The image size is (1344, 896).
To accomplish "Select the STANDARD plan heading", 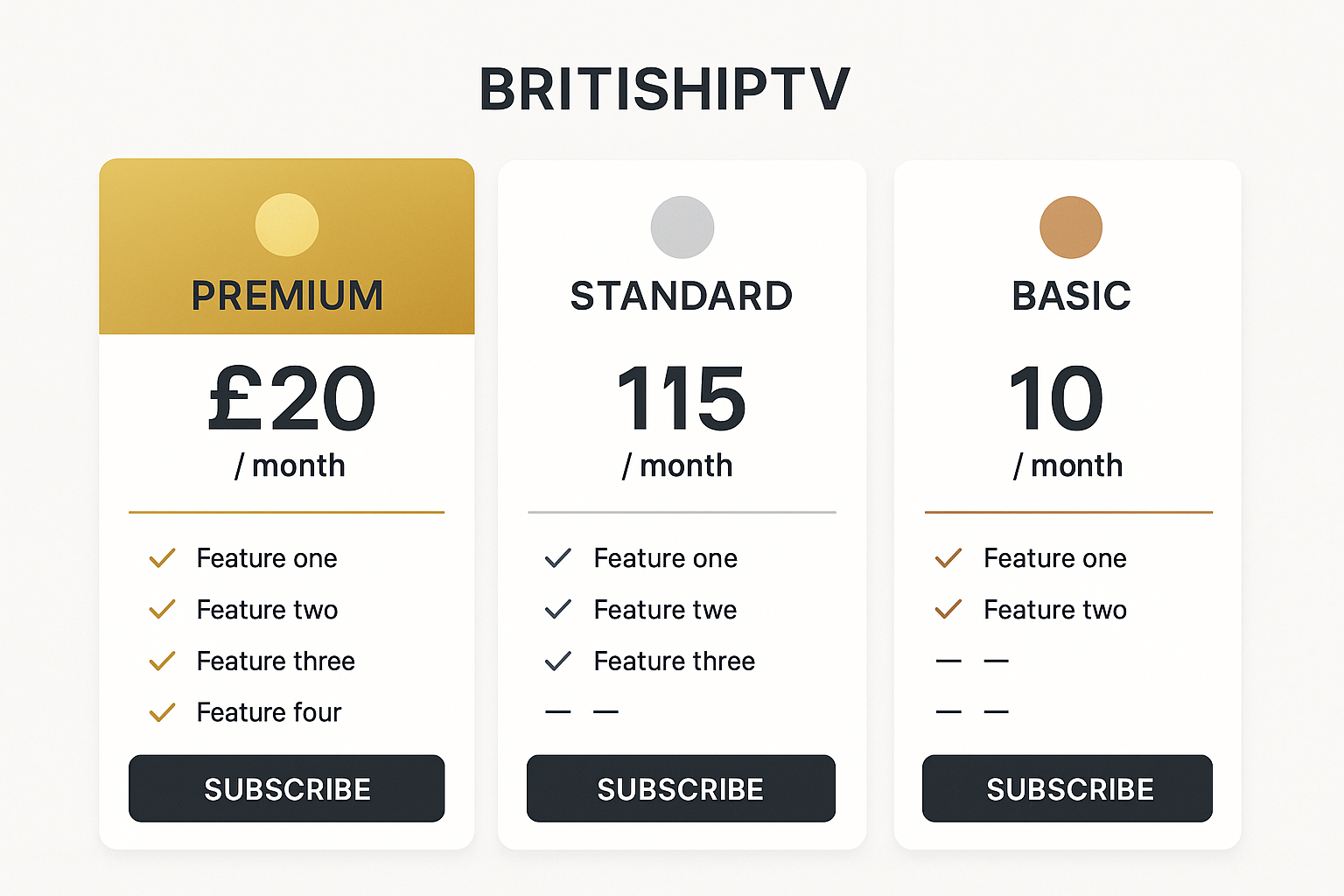I will 682,296.
